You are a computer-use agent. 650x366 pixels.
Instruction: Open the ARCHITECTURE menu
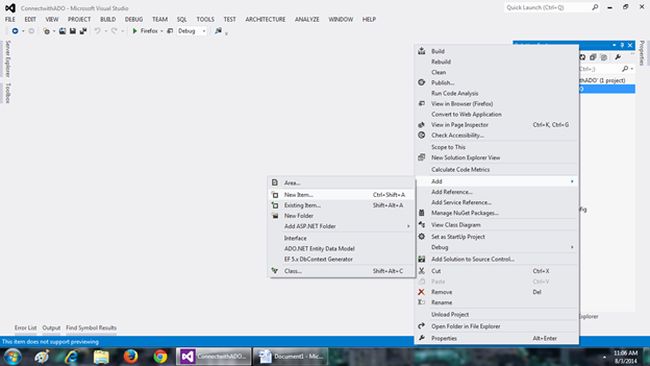265,19
